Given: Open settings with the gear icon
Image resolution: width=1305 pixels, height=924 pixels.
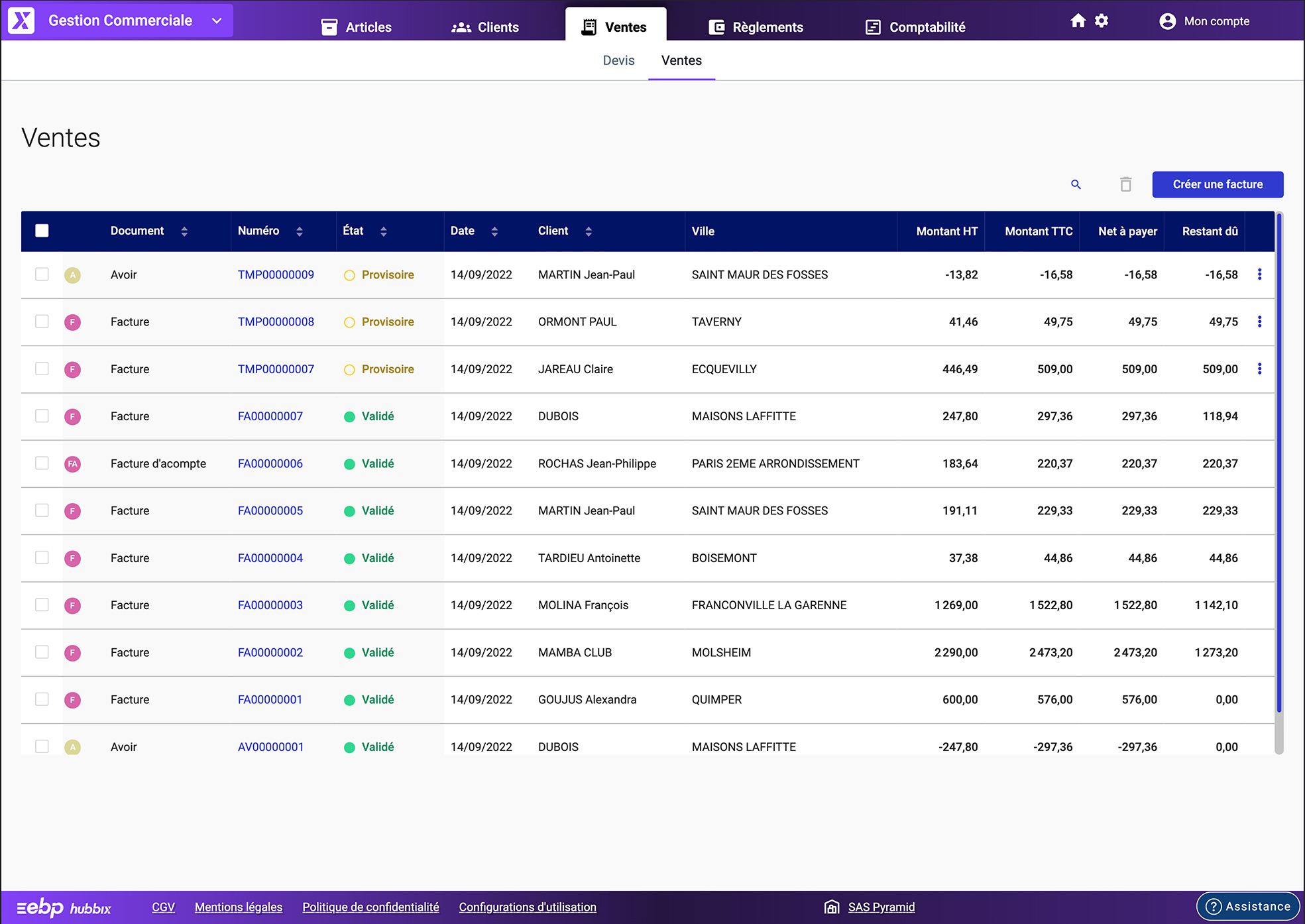Looking at the screenshot, I should tap(1102, 21).
